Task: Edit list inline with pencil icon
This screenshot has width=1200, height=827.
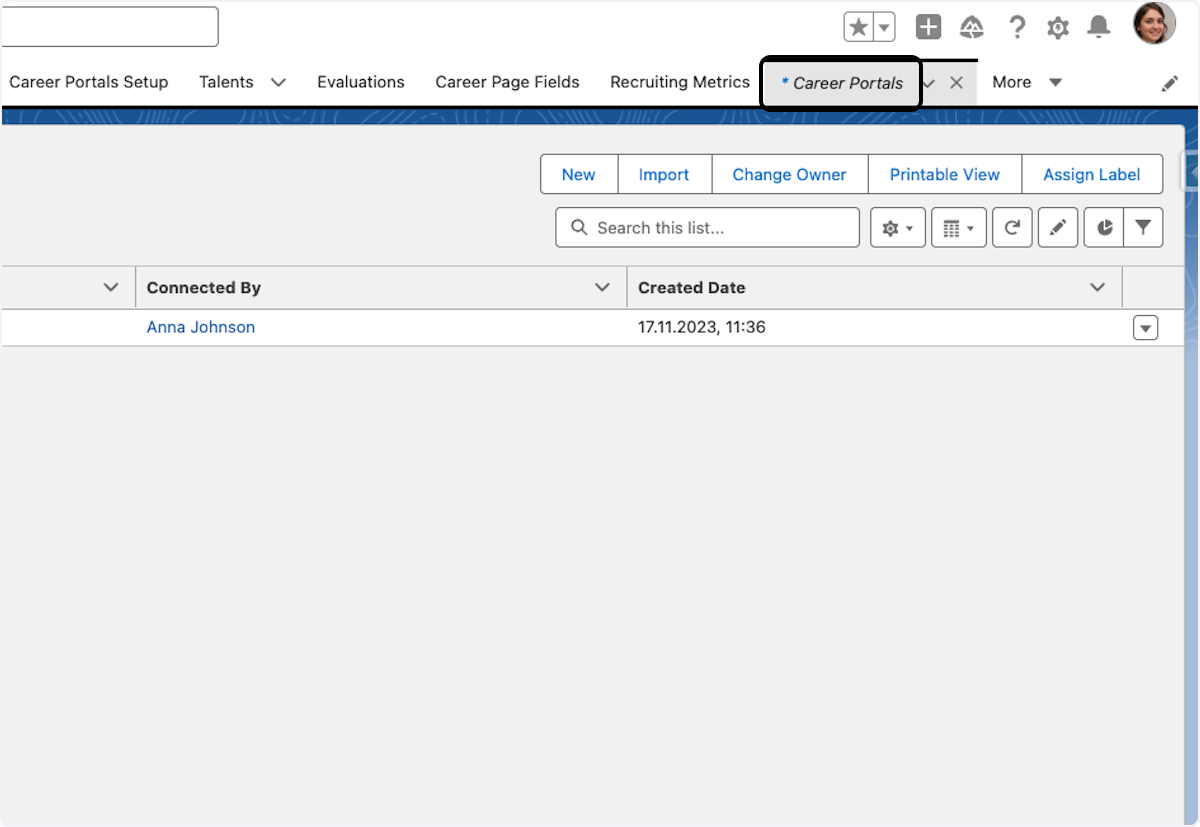Action: click(x=1058, y=228)
